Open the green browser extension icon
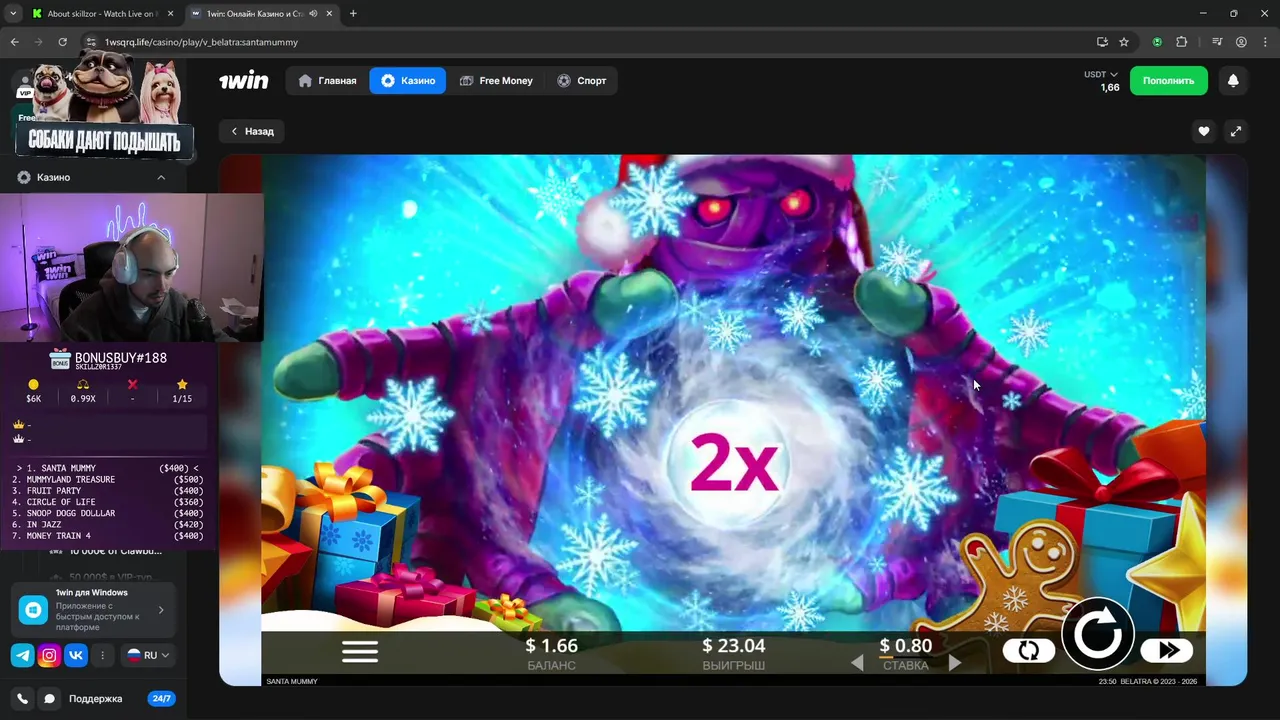1280x720 pixels. point(1157,42)
